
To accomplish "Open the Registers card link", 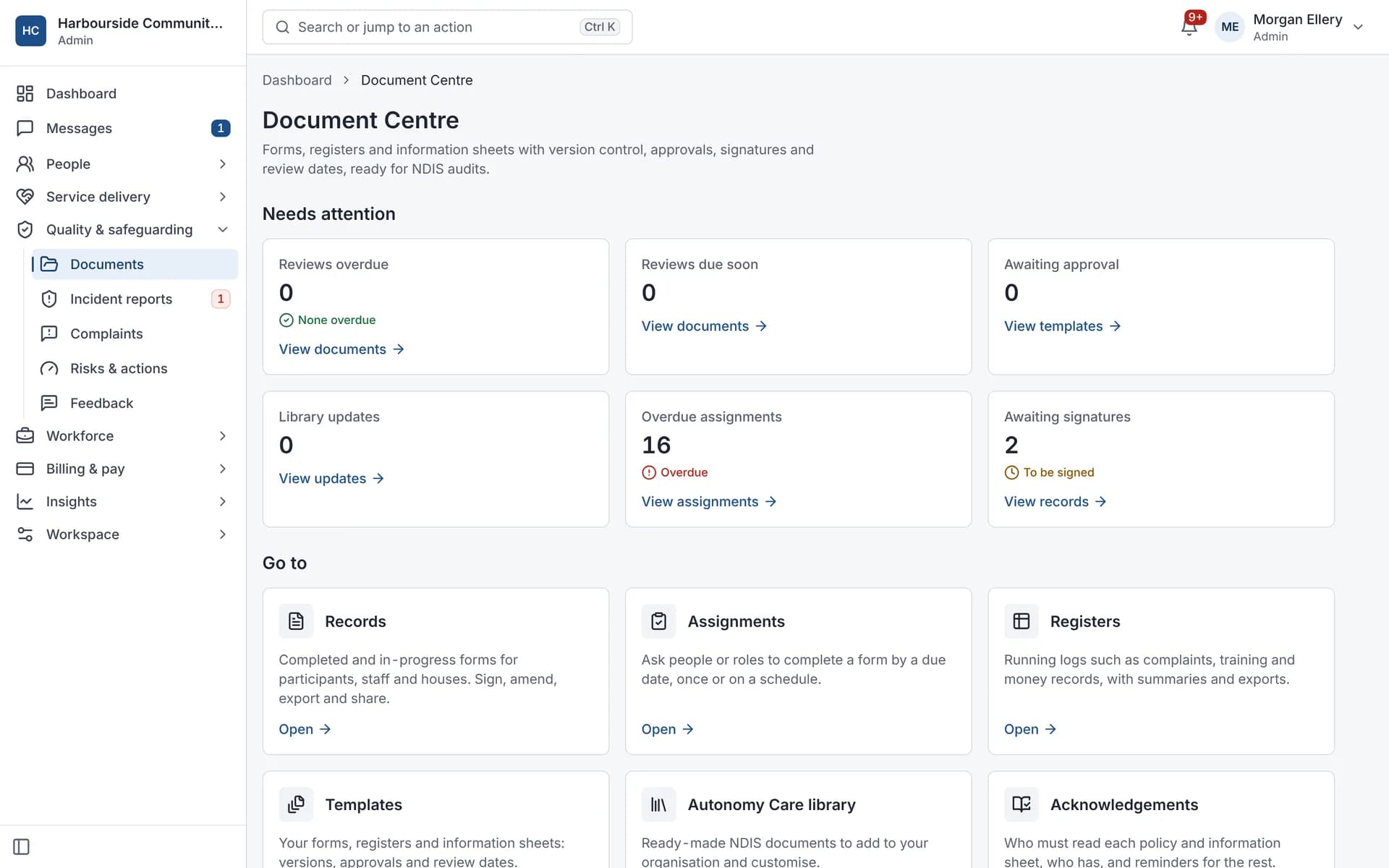I will [x=1030, y=729].
